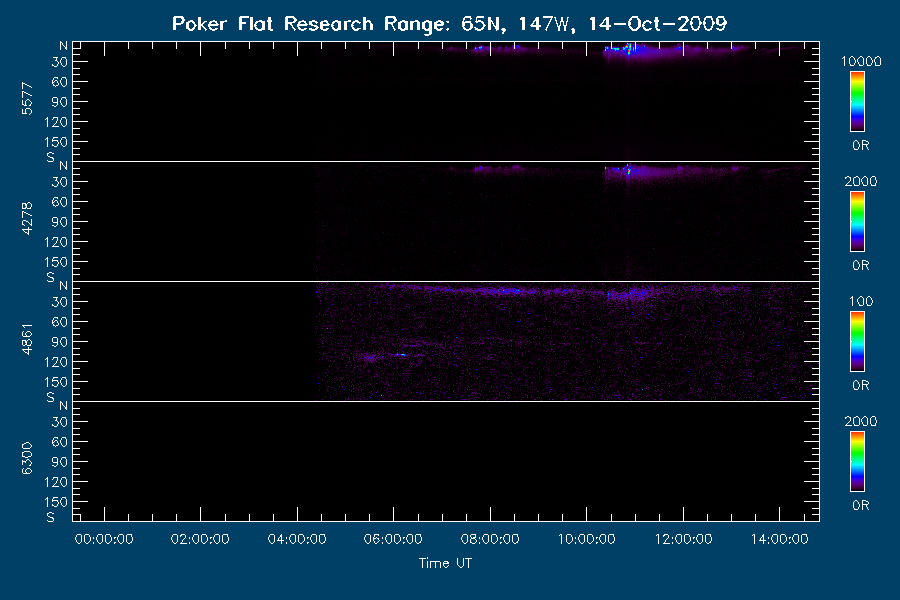Select the 4861 panel rainbow color bar

(857, 342)
